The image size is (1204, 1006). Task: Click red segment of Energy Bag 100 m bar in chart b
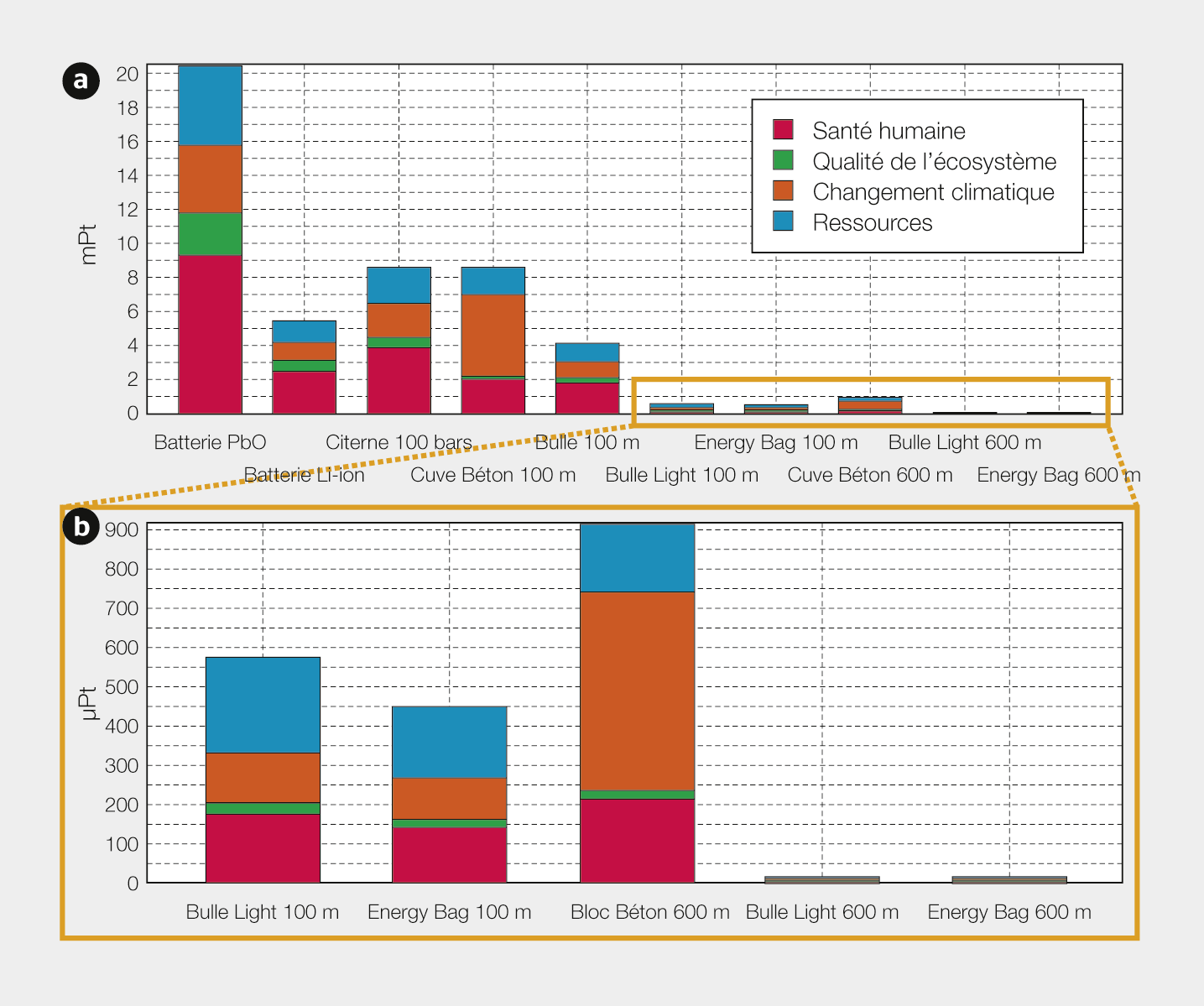[450, 854]
